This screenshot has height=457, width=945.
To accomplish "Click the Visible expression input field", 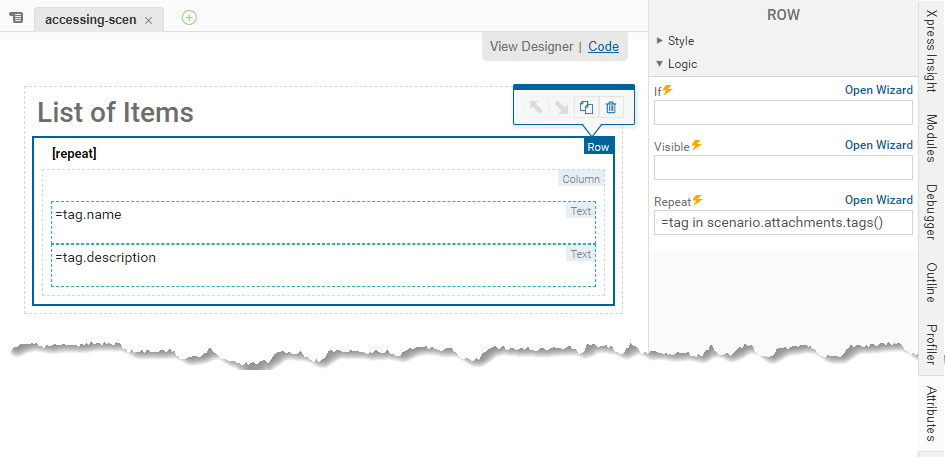I will pyautogui.click(x=783, y=168).
